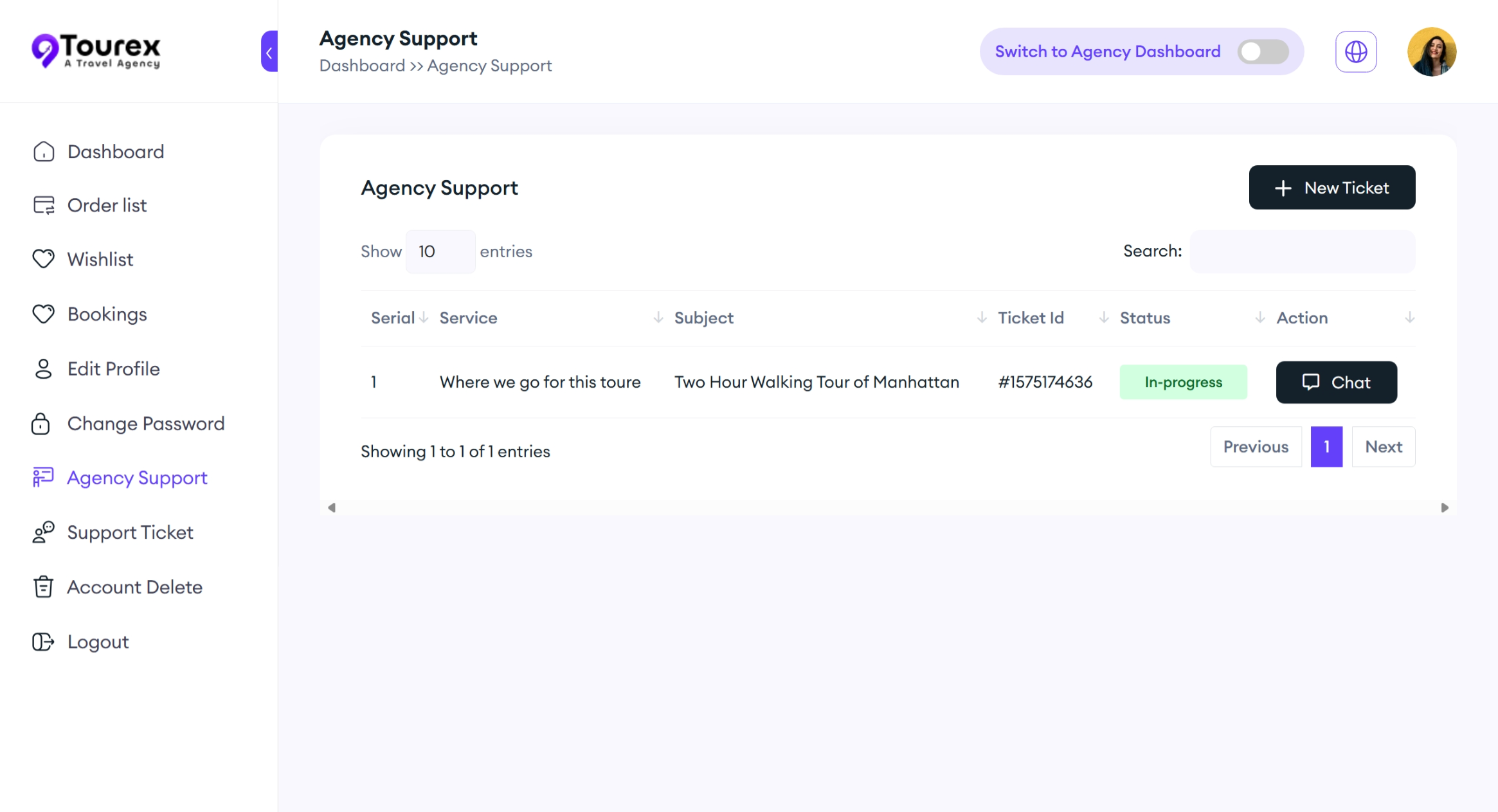Click the Dashboard home icon in sidebar
Screen dimensions: 1498x812
coord(44,152)
